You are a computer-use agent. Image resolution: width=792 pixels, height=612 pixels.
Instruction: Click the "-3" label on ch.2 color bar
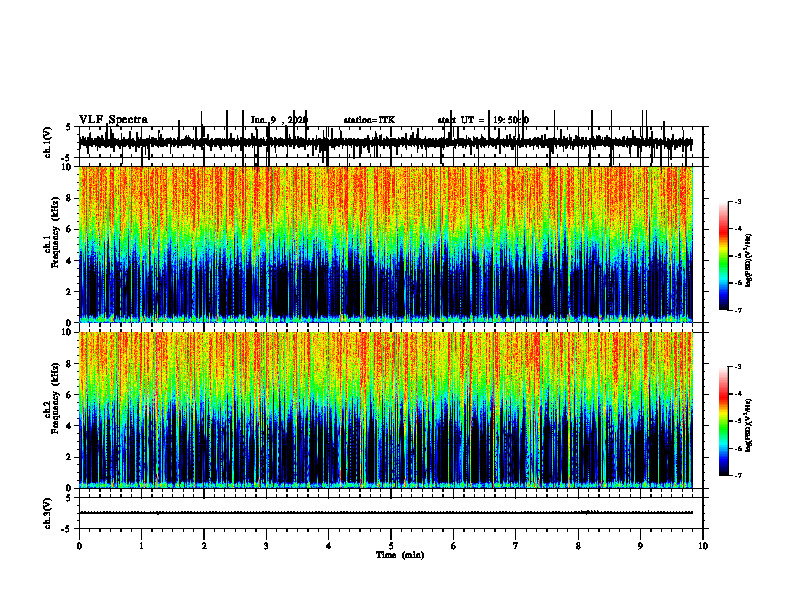point(738,367)
